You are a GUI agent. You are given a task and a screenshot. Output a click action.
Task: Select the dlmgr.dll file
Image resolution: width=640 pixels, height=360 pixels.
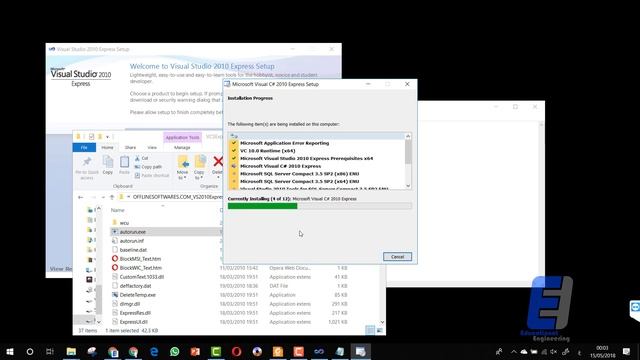130,304
